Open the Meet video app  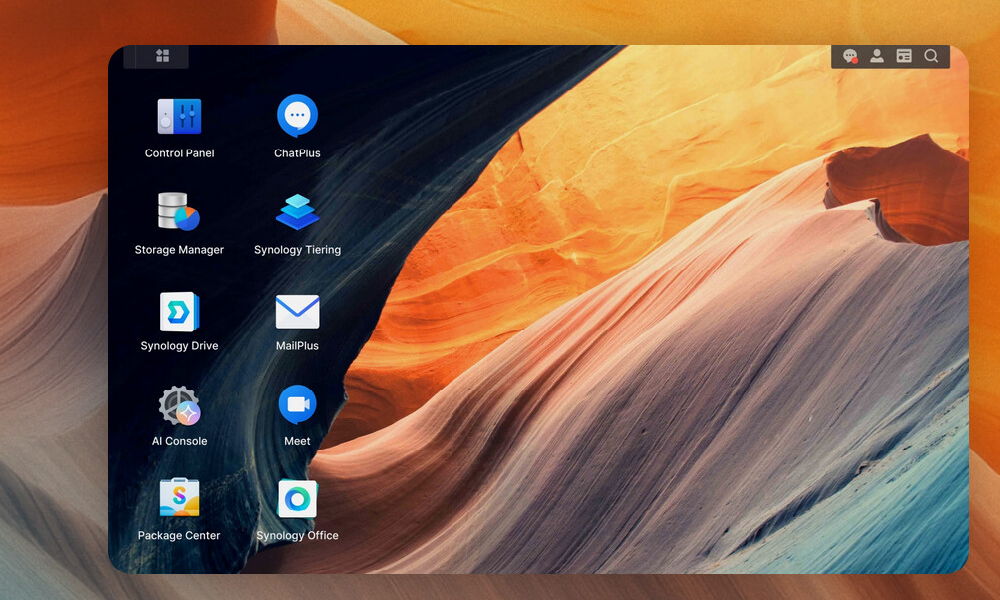click(x=297, y=405)
